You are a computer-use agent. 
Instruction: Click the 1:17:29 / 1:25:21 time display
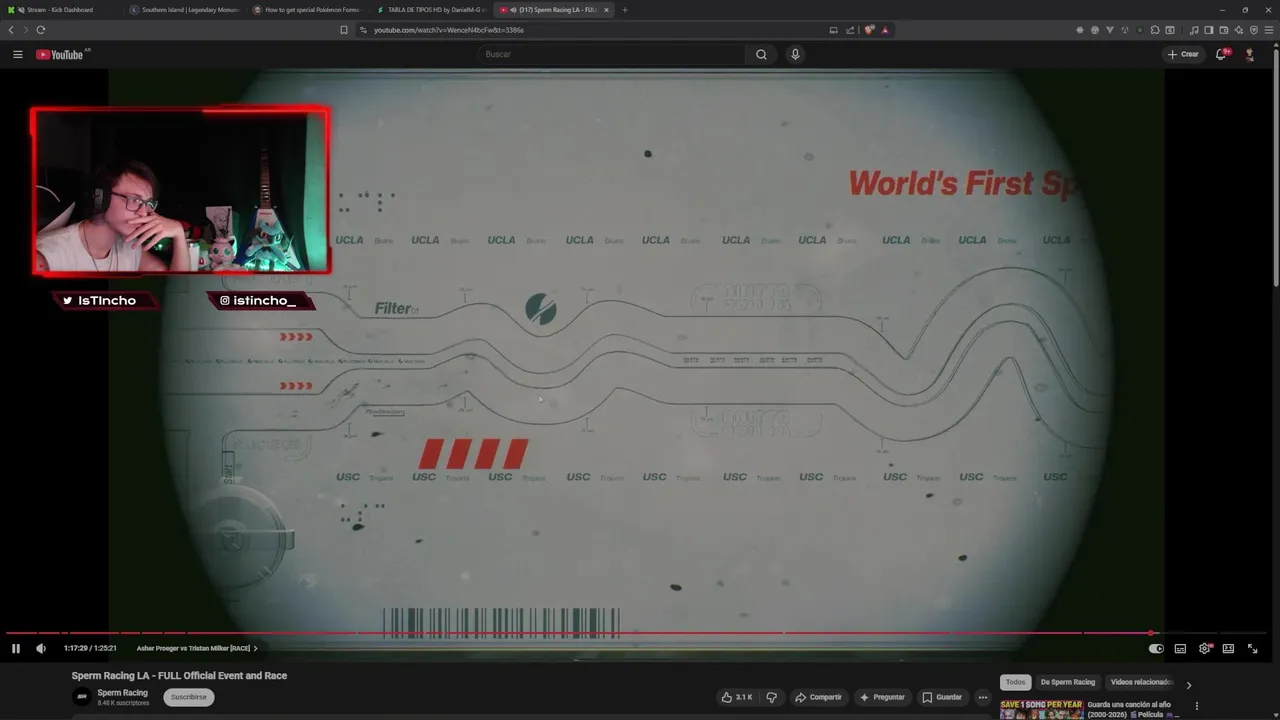90,648
